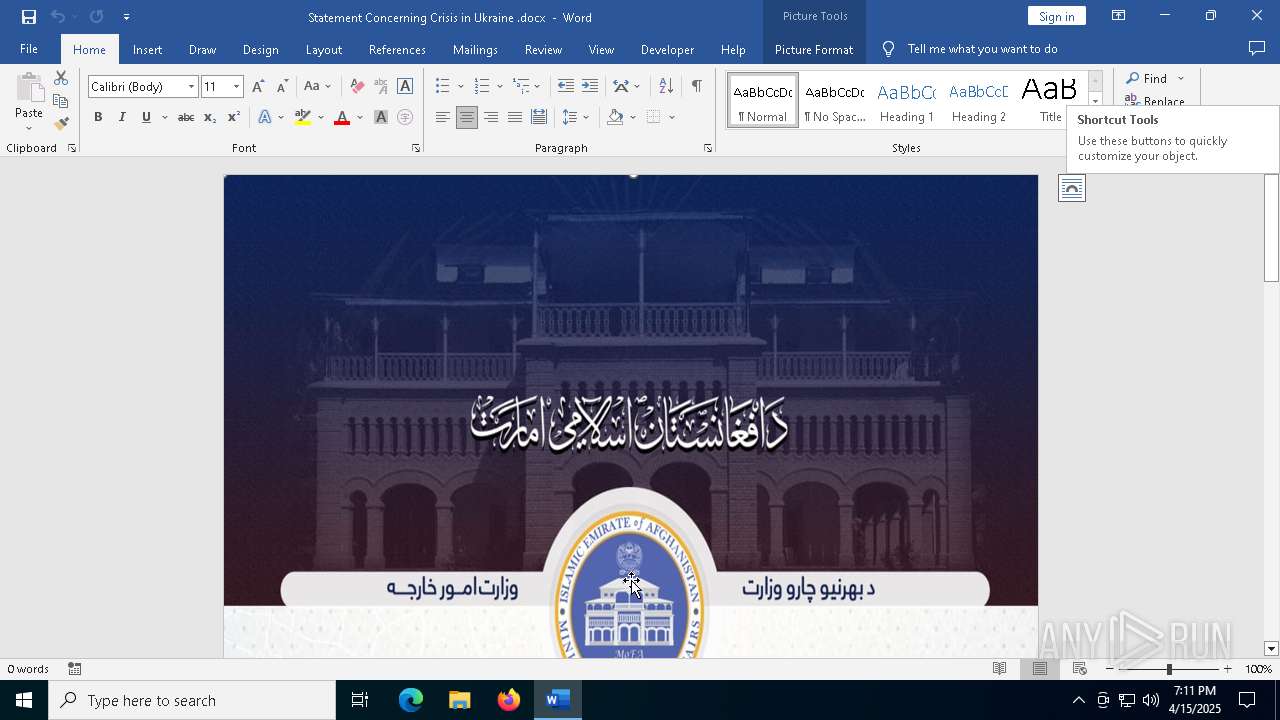Switch to the Review tab
The image size is (1280, 720).
[543, 49]
